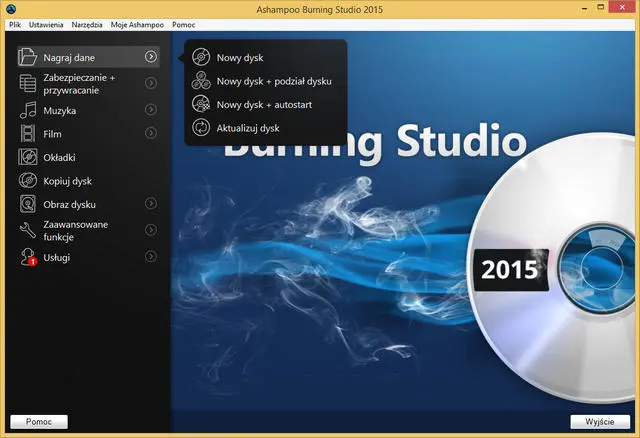Expand the Nagraj dane arrow
640x438 pixels.
pos(151,57)
